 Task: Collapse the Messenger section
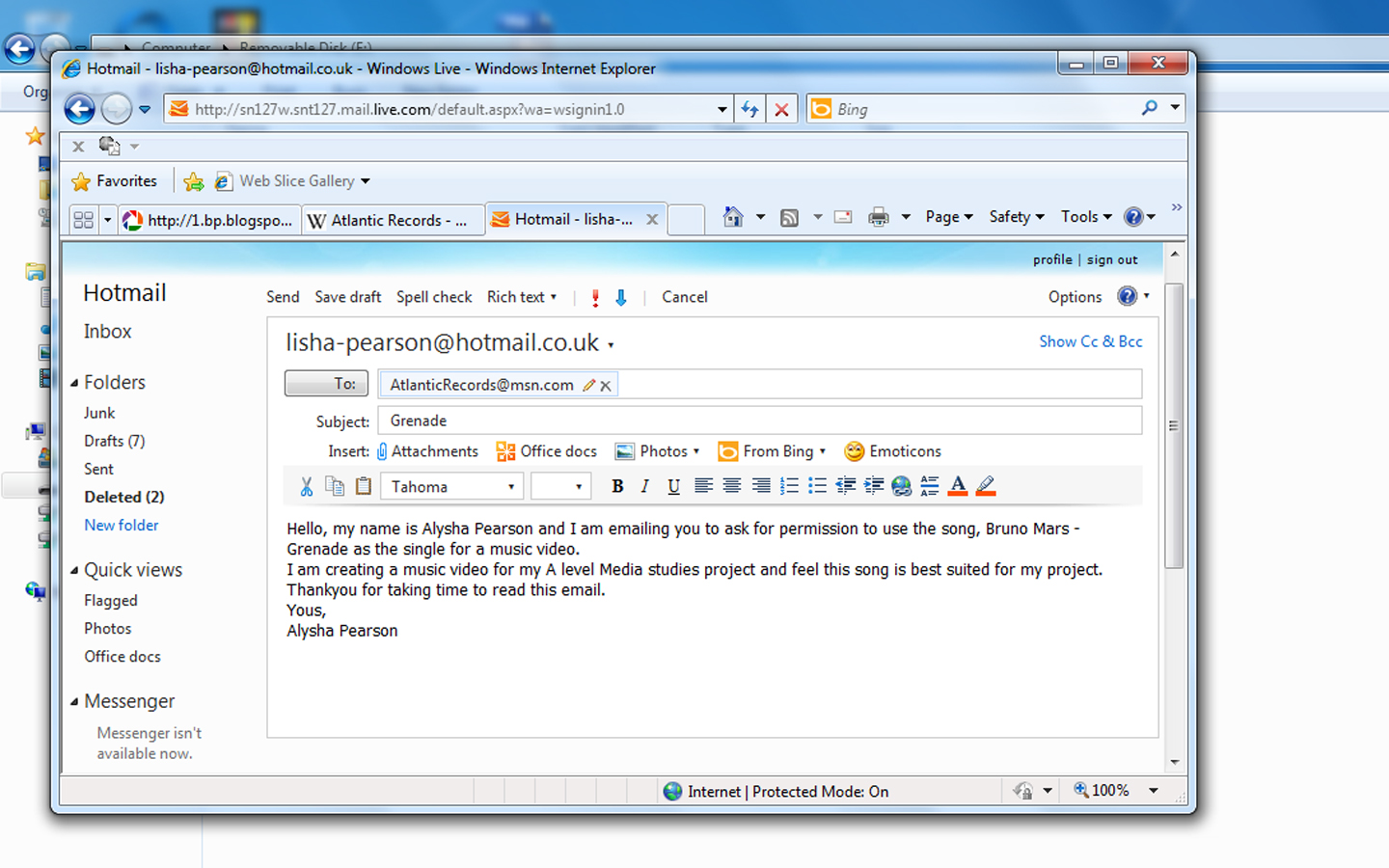[74, 701]
